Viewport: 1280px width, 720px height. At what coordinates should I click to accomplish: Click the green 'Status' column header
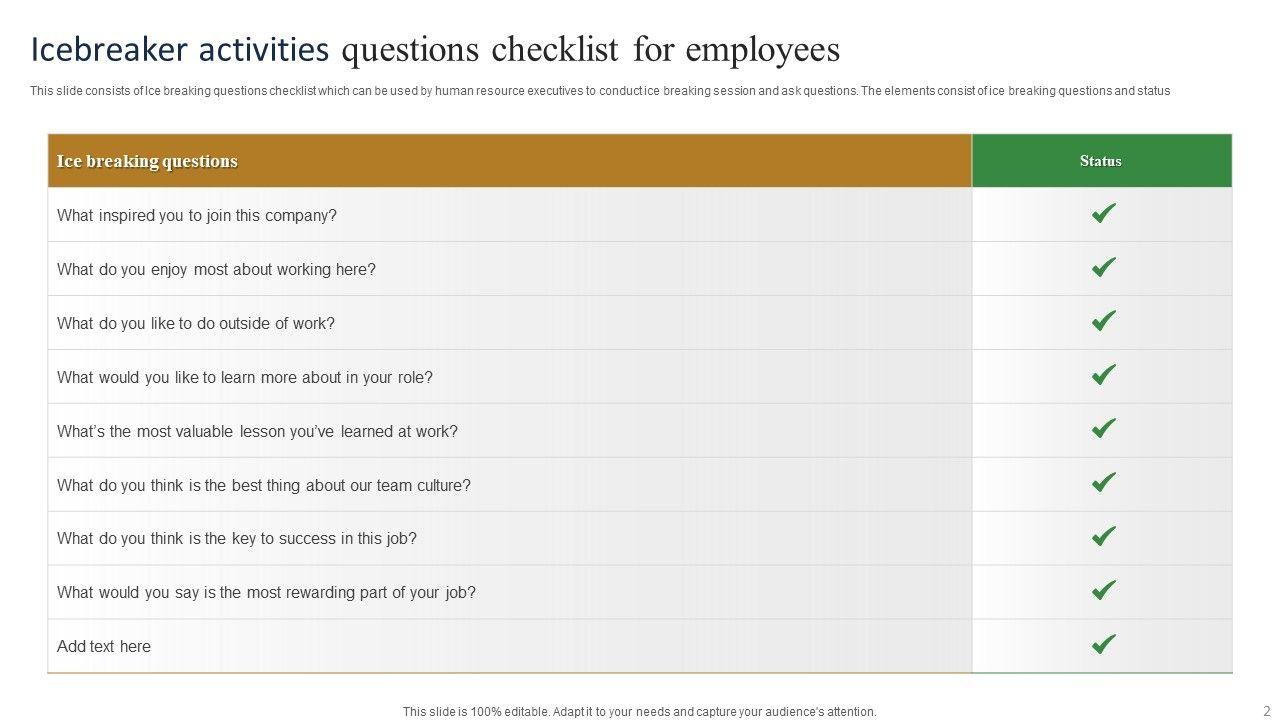(1100, 161)
